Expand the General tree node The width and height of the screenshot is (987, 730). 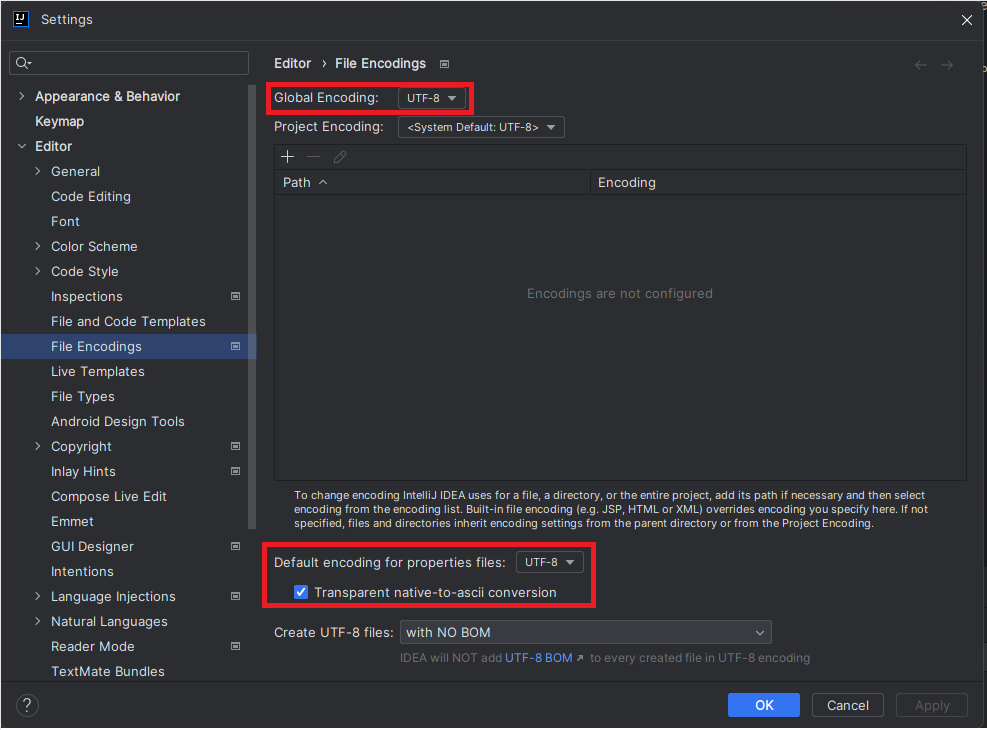point(38,171)
